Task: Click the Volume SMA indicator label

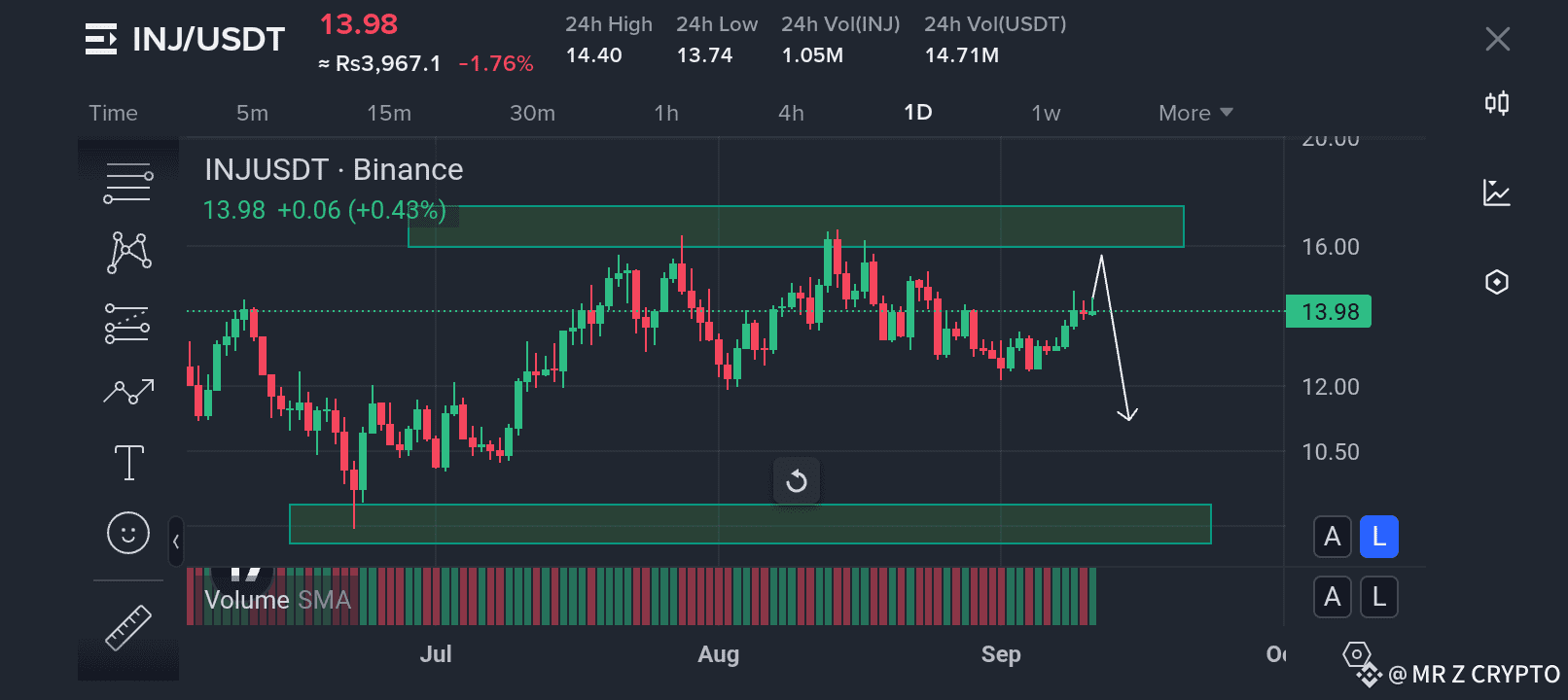Action: pyautogui.click(x=277, y=600)
